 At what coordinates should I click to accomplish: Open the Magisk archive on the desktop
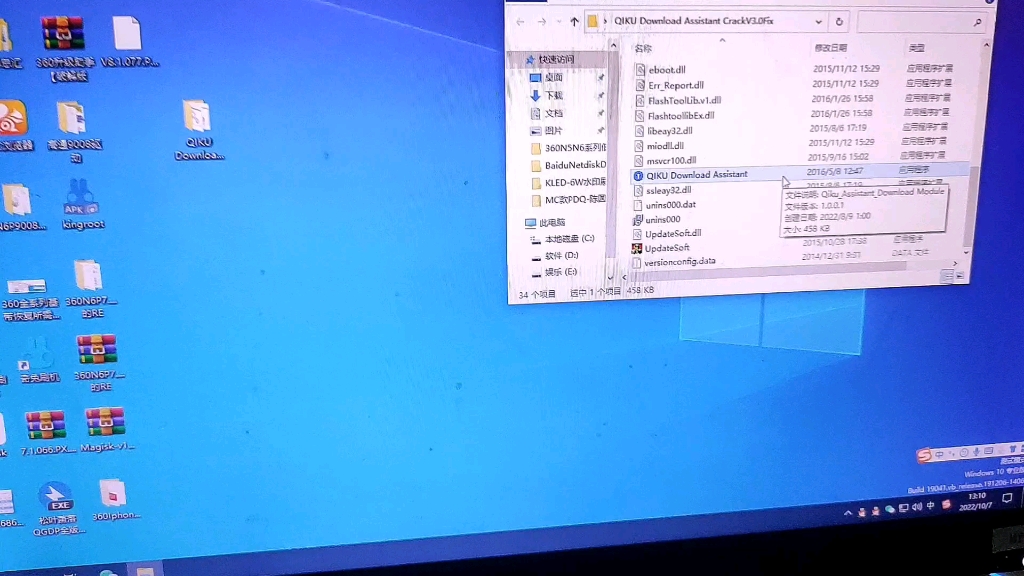tap(106, 429)
